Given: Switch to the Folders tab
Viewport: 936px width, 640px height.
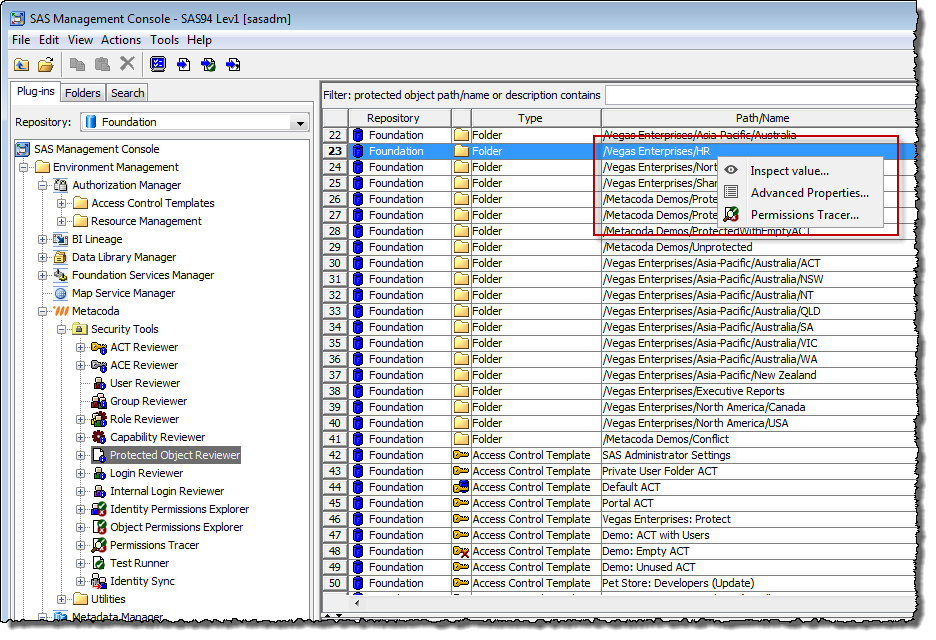Looking at the screenshot, I should (82, 93).
